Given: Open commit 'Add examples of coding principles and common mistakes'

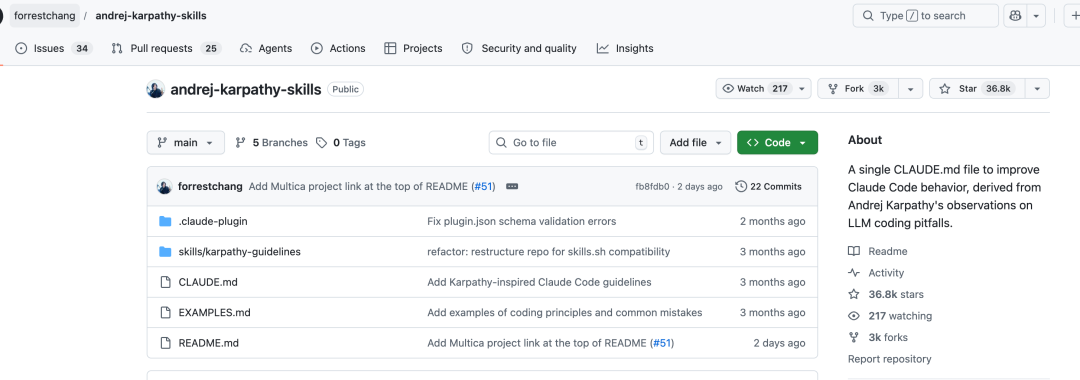Looking at the screenshot, I should (x=565, y=312).
